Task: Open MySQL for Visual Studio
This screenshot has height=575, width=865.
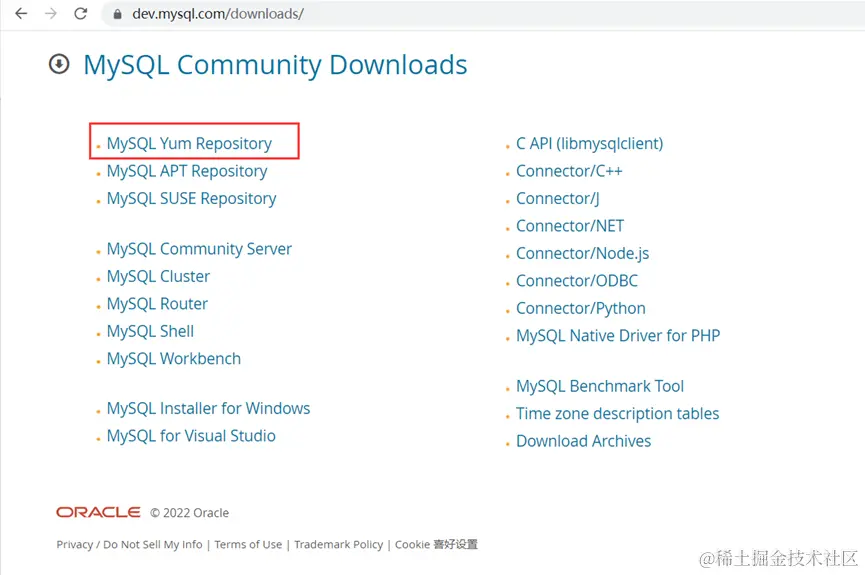Action: 191,436
